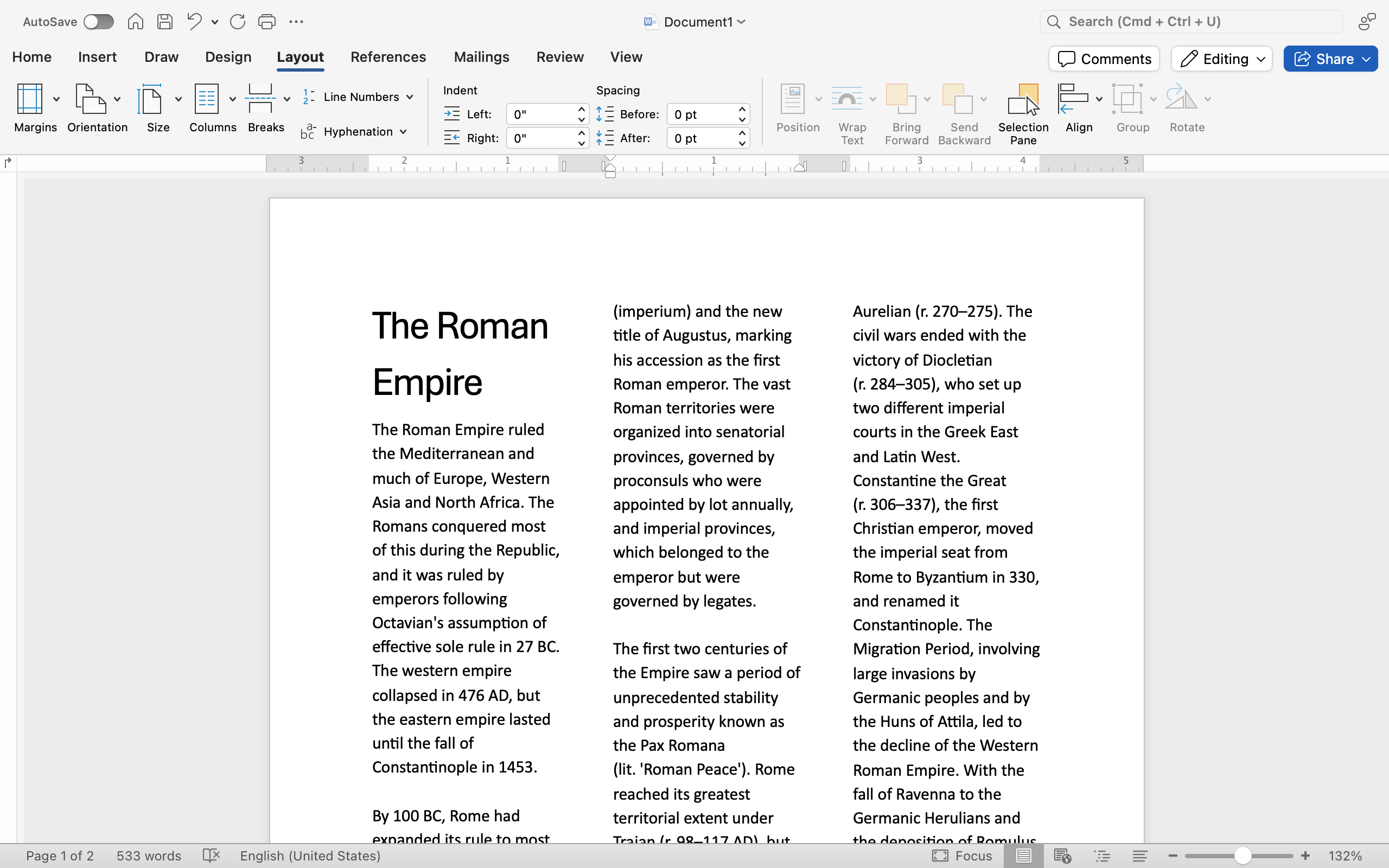The height and width of the screenshot is (868, 1389).
Task: Decrease Spacing After with down stepper
Action: tap(742, 144)
